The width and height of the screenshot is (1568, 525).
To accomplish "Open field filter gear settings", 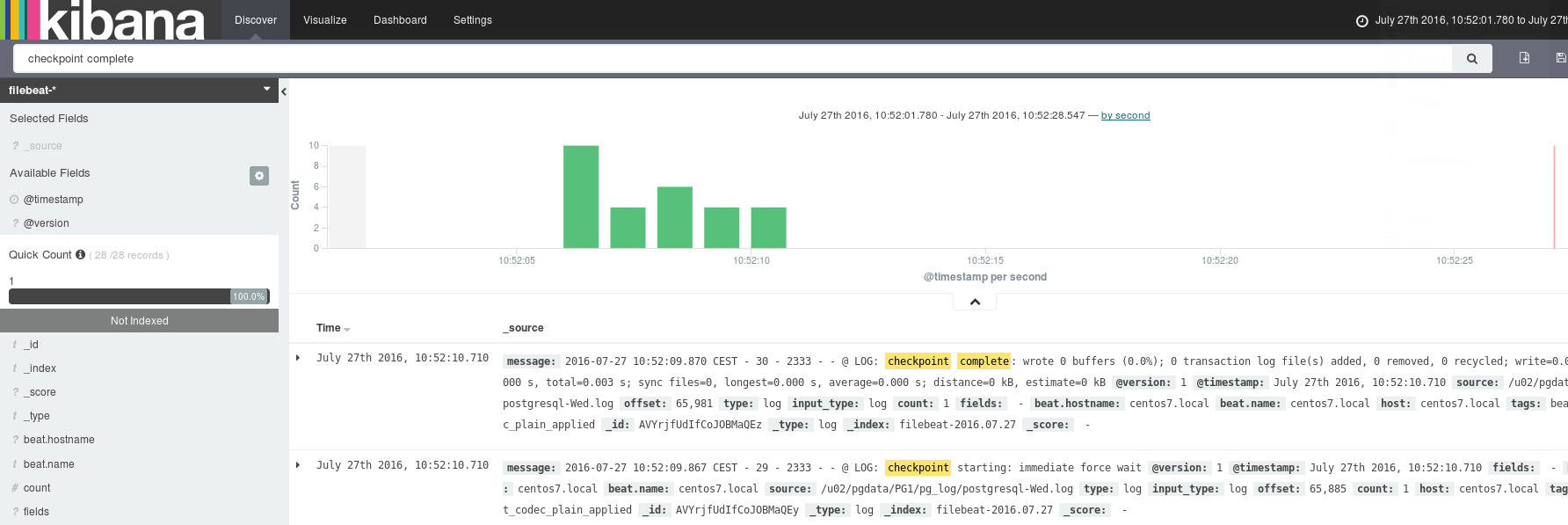I will pyautogui.click(x=259, y=176).
